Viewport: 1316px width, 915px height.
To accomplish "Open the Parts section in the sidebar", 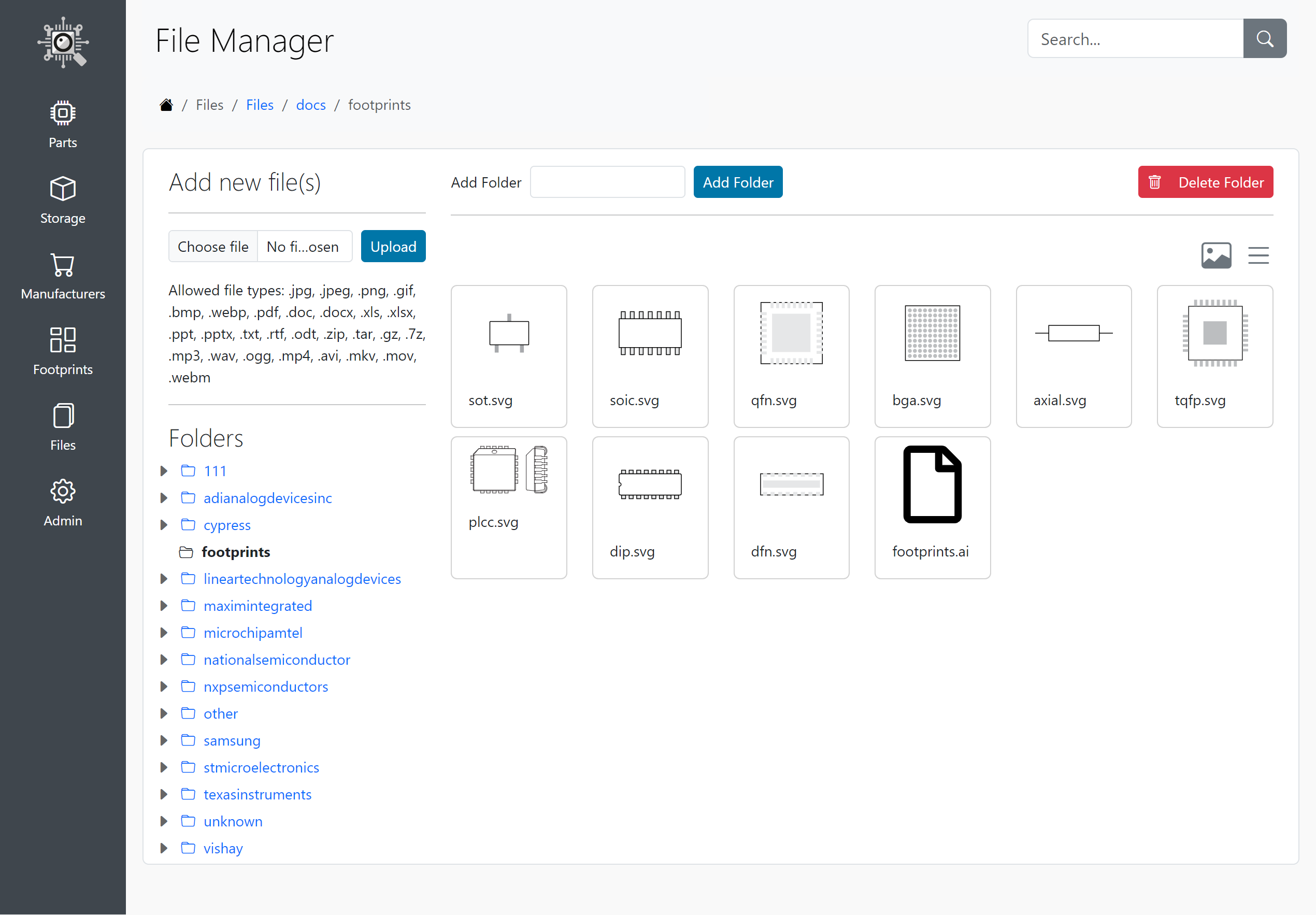I will coord(63,123).
